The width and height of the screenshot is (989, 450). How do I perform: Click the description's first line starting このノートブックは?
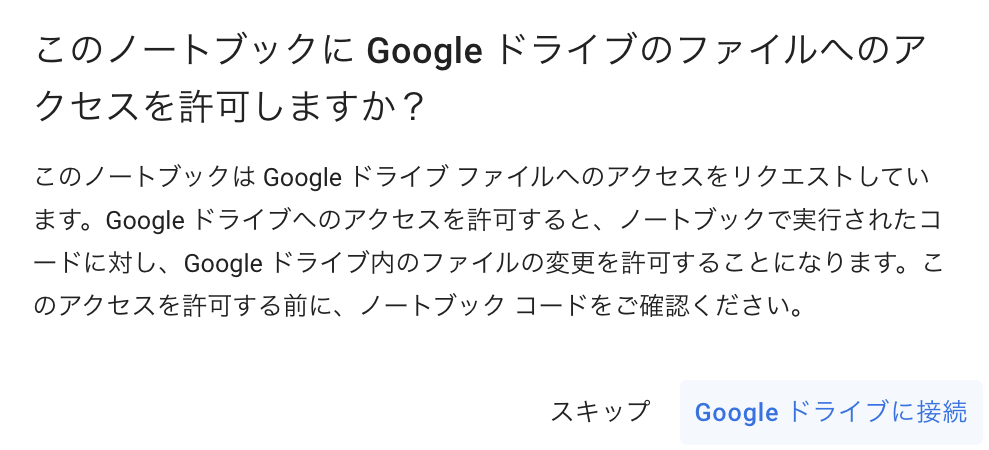482,178
